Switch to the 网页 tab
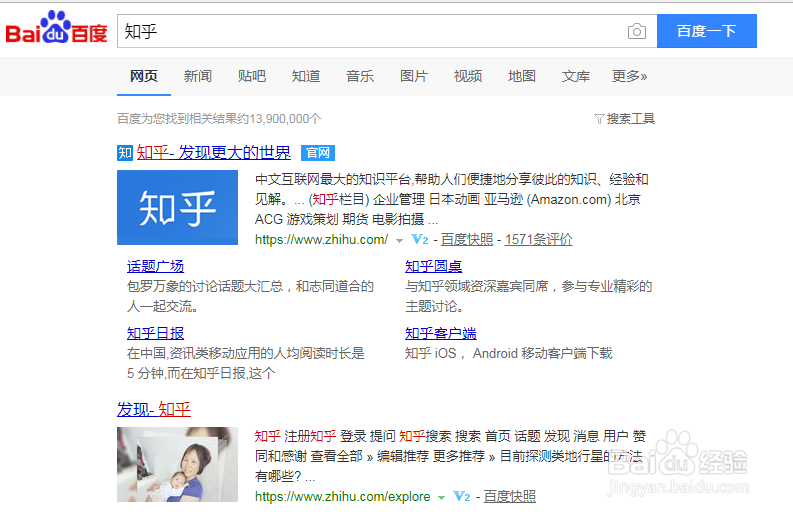793x515 pixels. tap(144, 76)
